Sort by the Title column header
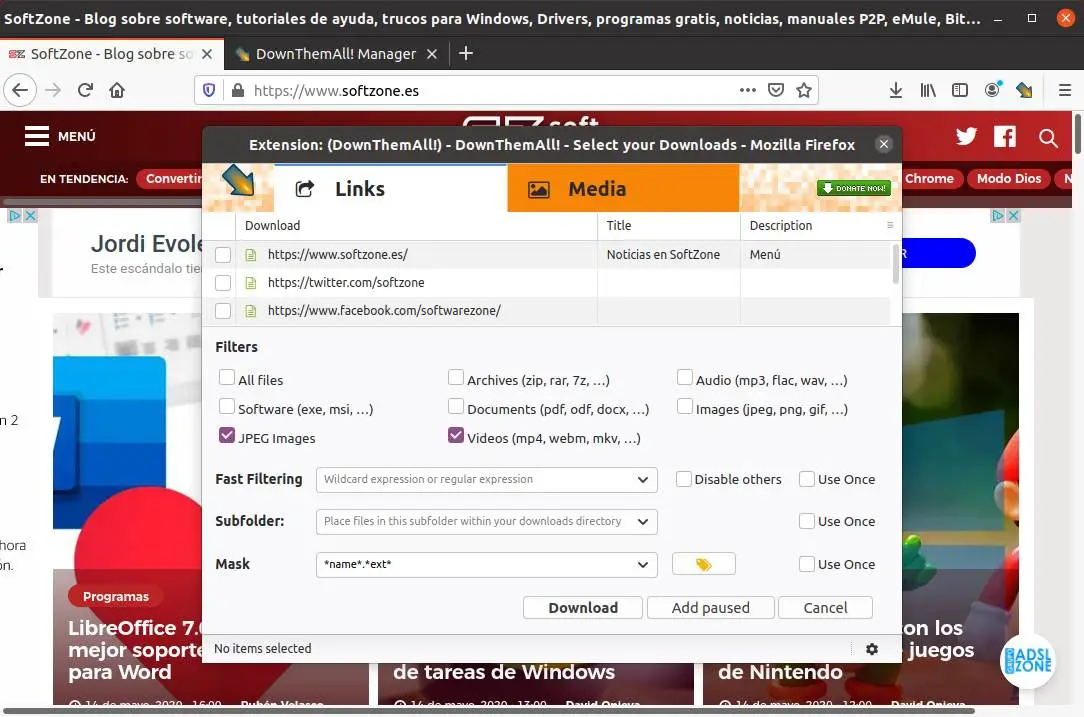The image size is (1084, 717). click(x=669, y=225)
